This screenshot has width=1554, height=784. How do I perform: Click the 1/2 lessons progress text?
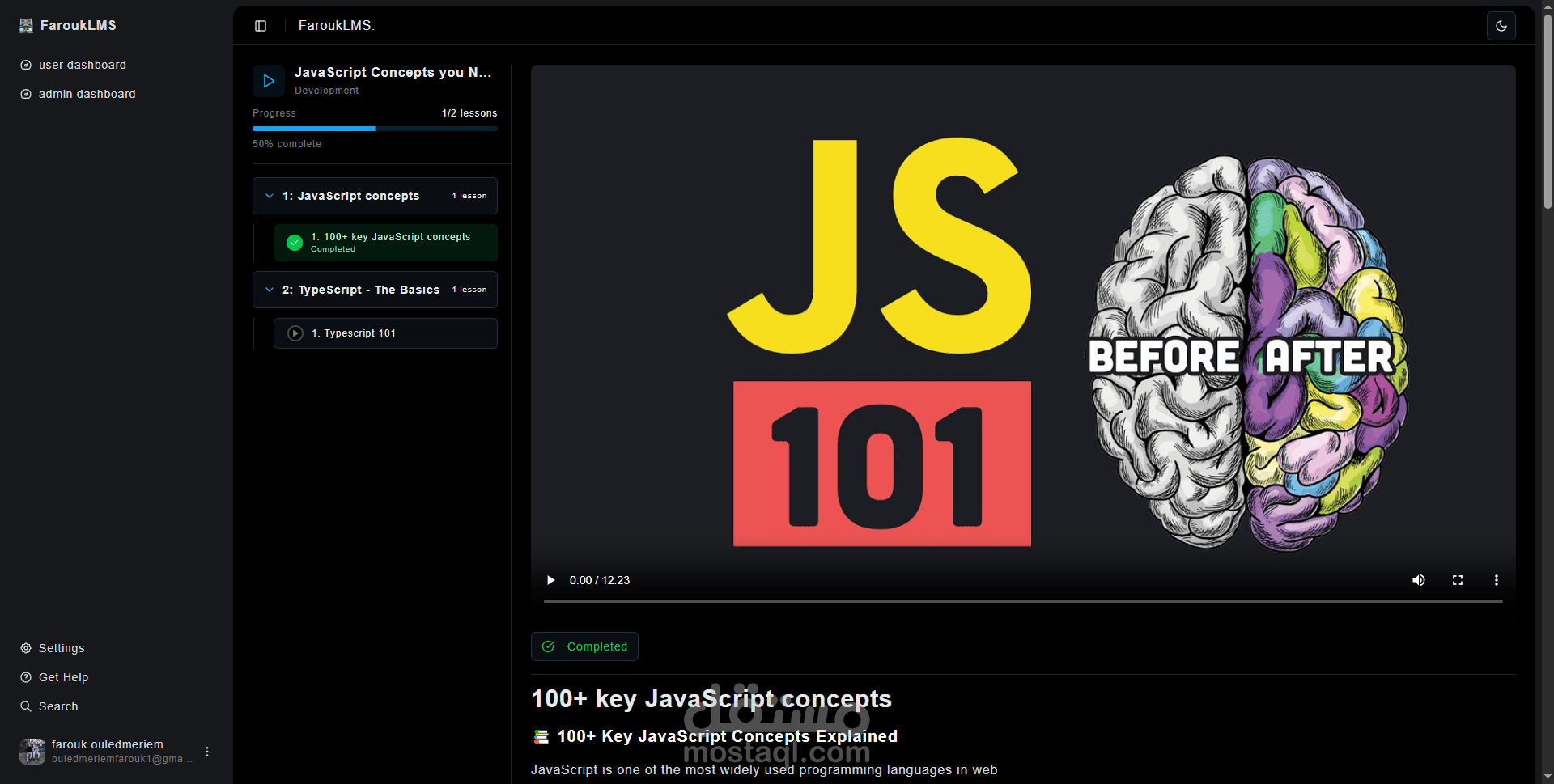coord(469,113)
